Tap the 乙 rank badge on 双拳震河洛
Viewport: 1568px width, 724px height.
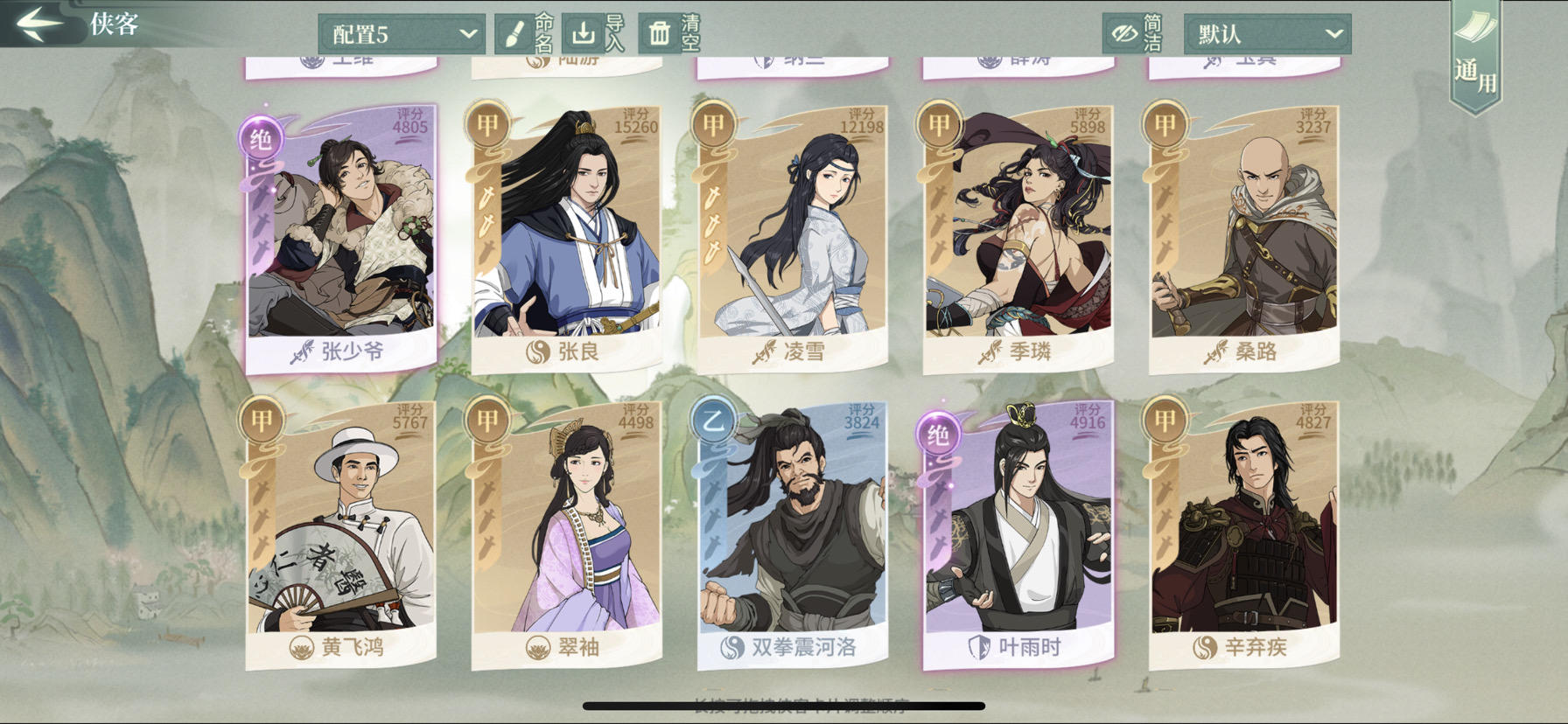[711, 421]
